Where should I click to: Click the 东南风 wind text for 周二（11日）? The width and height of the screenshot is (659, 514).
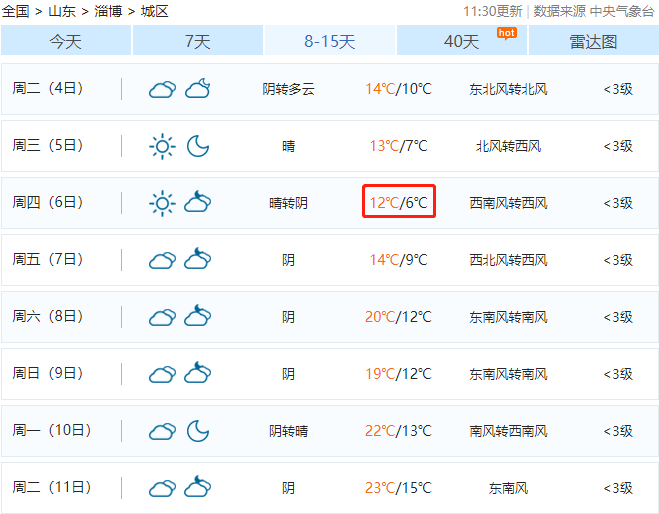509,488
